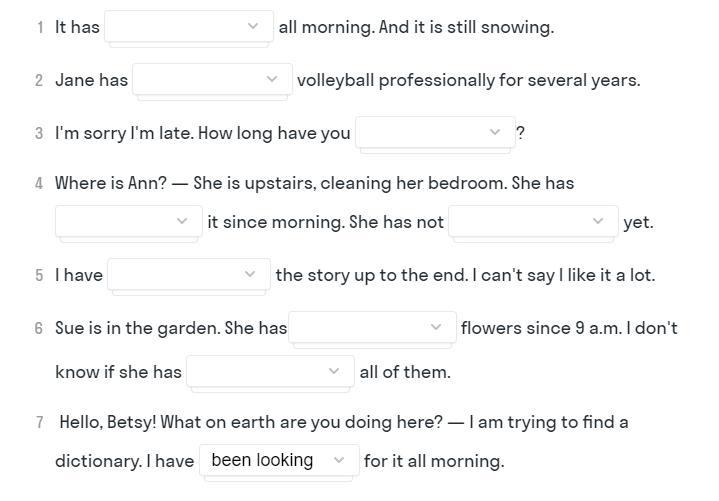Open the dropdown before "the story up"
719x501 pixels.
pyautogui.click(x=188, y=275)
